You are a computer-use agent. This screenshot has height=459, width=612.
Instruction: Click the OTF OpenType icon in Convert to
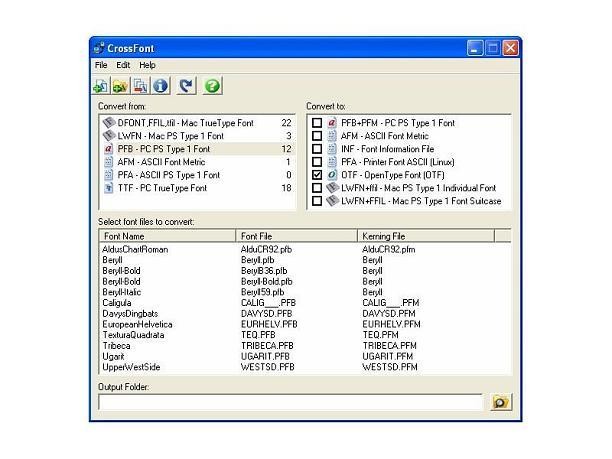coord(332,175)
